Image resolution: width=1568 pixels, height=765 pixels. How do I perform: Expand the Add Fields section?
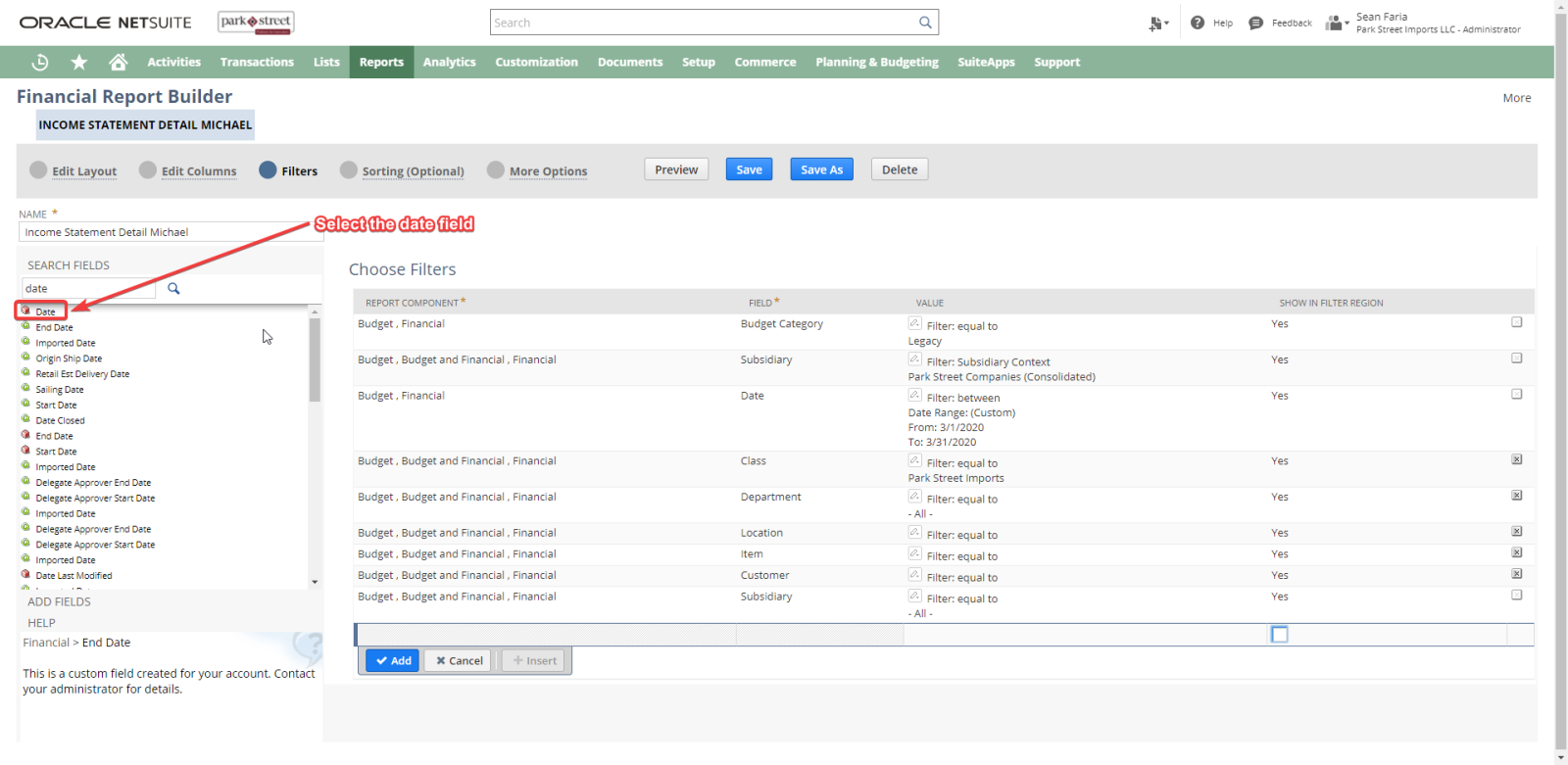click(x=59, y=601)
